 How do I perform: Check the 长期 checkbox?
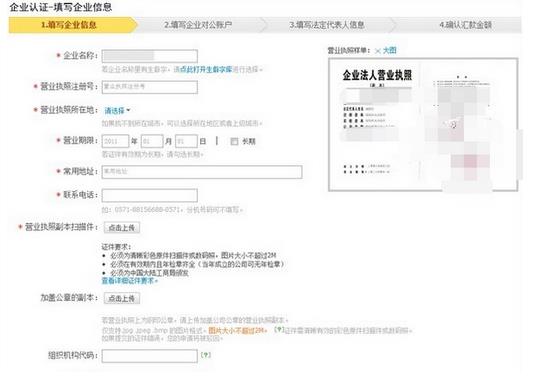[234, 141]
